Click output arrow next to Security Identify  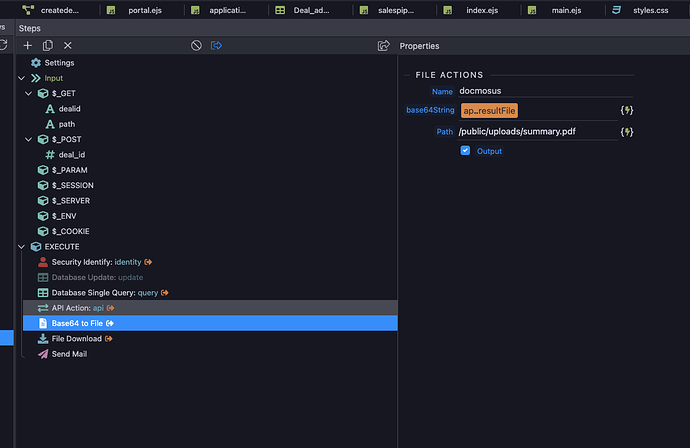coord(148,262)
